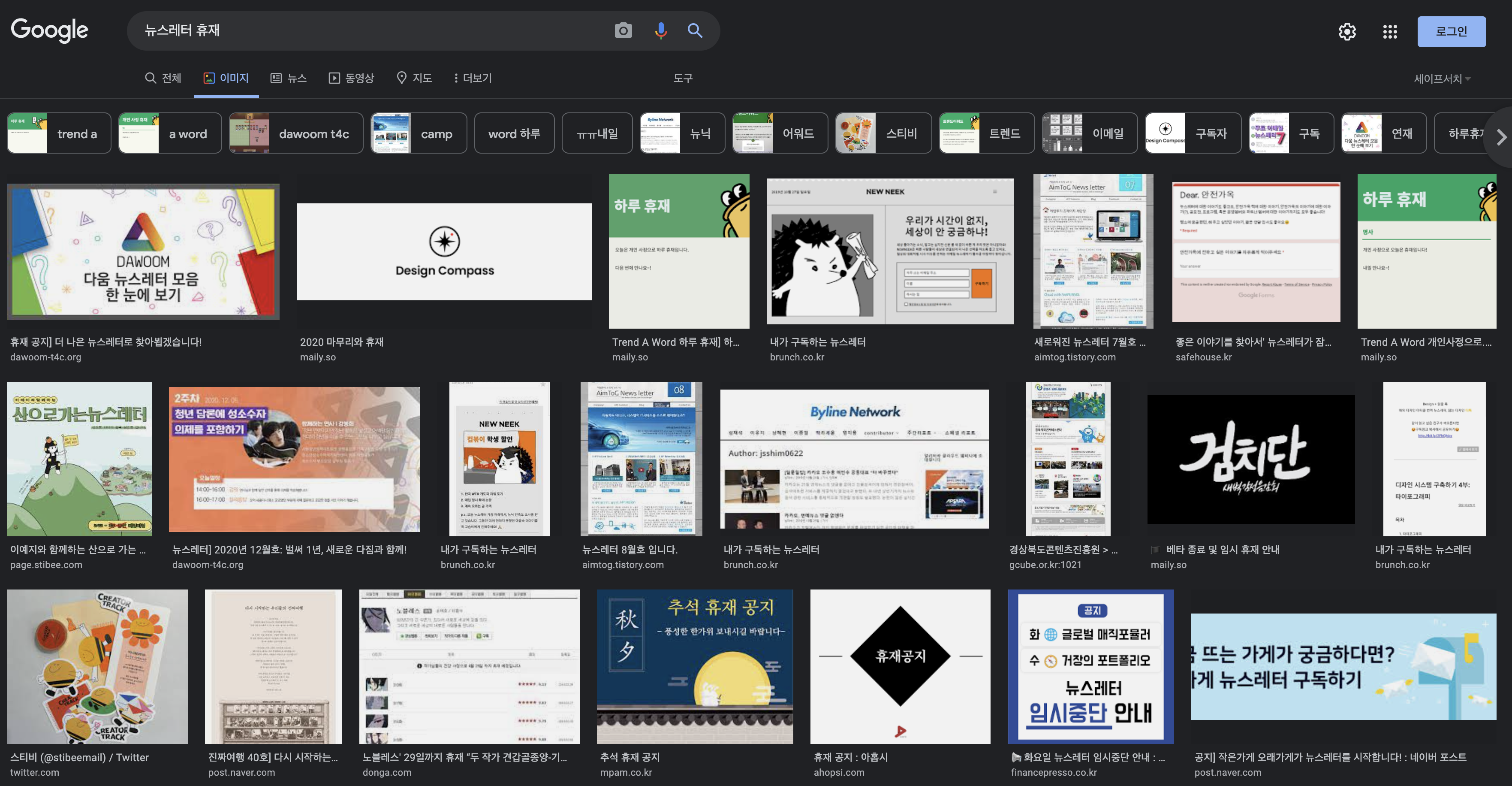Open the Google apps grid icon
This screenshot has width=1512, height=786.
click(x=1390, y=31)
